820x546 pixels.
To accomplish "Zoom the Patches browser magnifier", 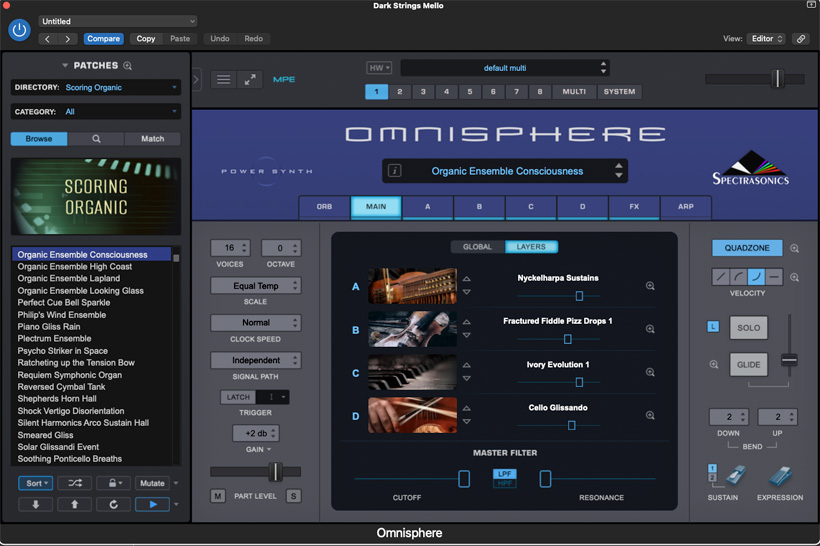I will click(x=128, y=66).
